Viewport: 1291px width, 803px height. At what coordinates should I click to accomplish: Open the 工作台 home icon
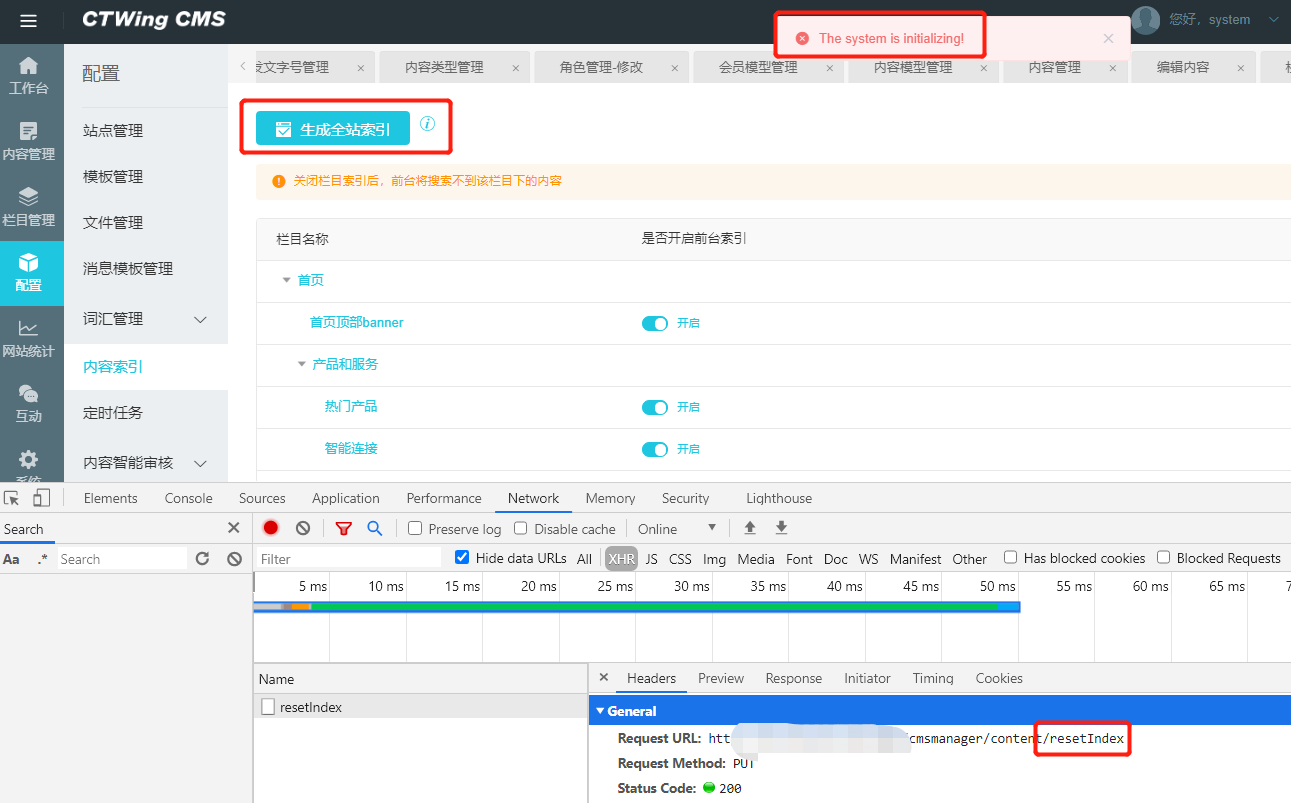tap(29, 75)
